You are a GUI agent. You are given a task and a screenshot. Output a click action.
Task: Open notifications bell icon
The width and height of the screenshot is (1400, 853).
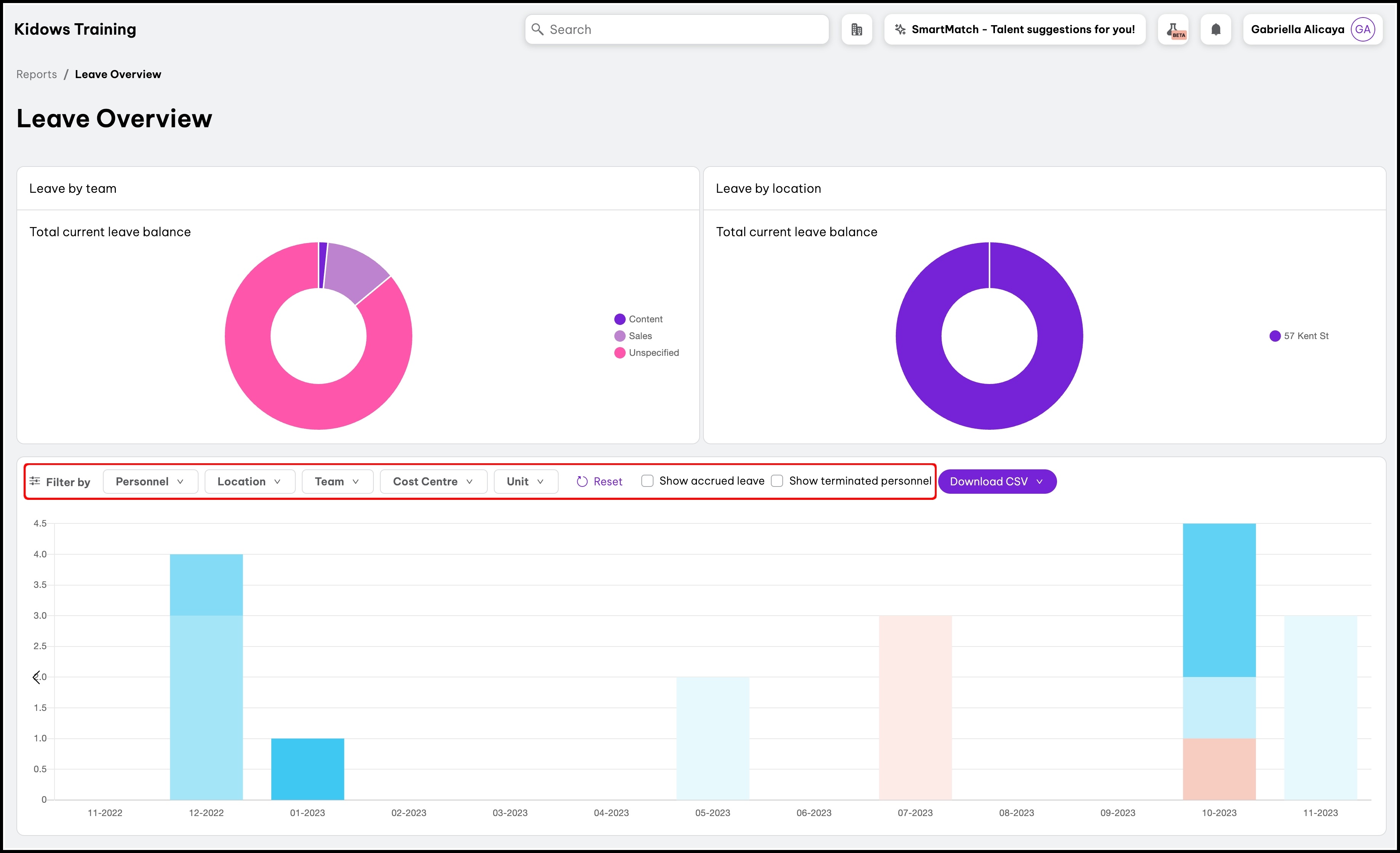[1215, 30]
